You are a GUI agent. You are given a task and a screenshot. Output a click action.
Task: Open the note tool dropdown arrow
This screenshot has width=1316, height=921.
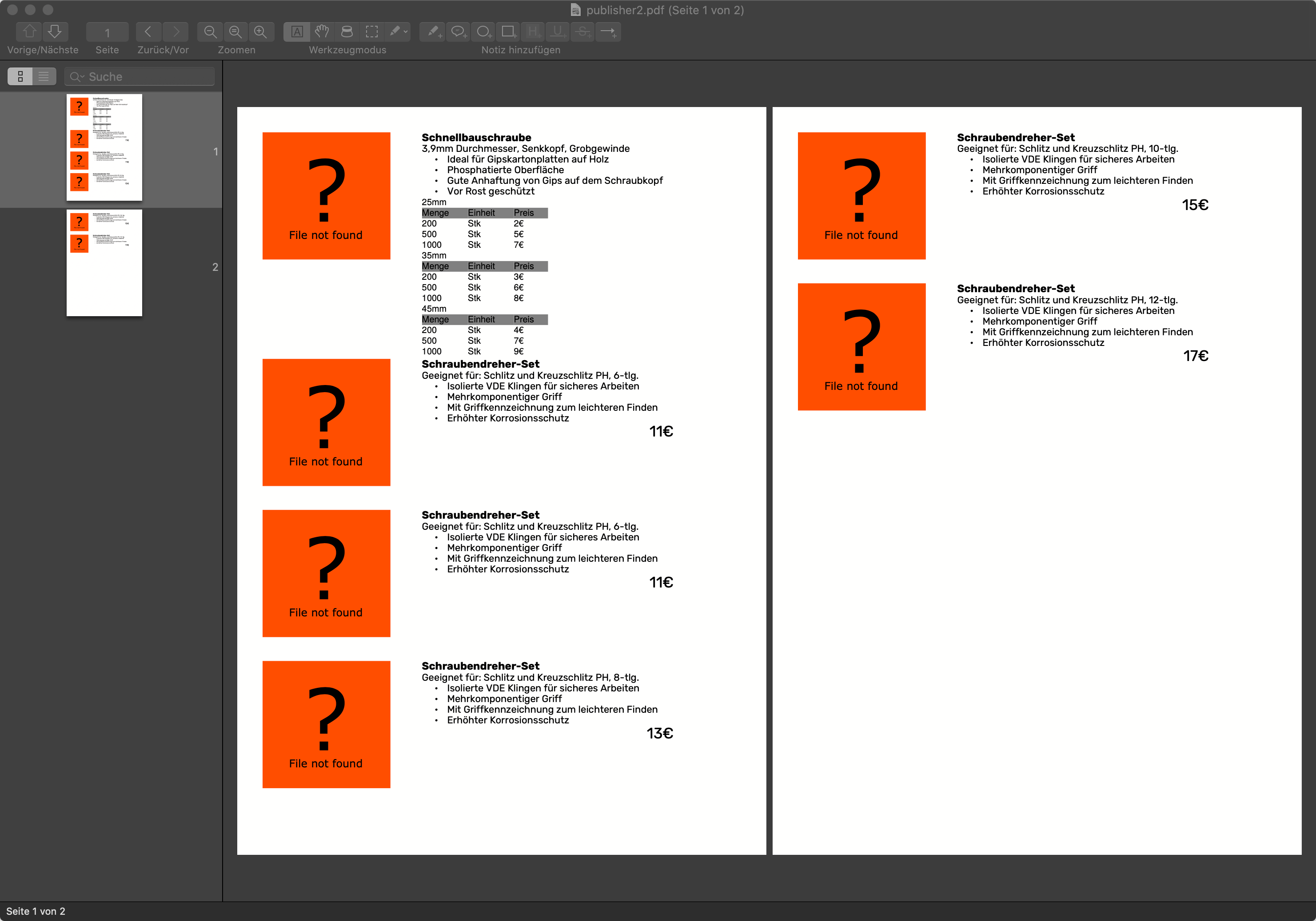point(406,32)
